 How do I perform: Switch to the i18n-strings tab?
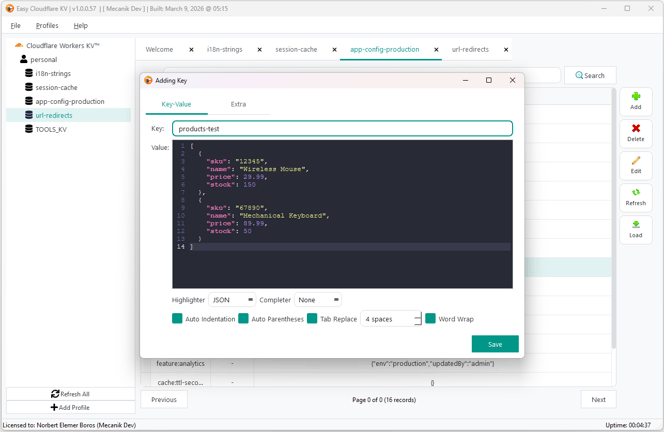point(224,50)
